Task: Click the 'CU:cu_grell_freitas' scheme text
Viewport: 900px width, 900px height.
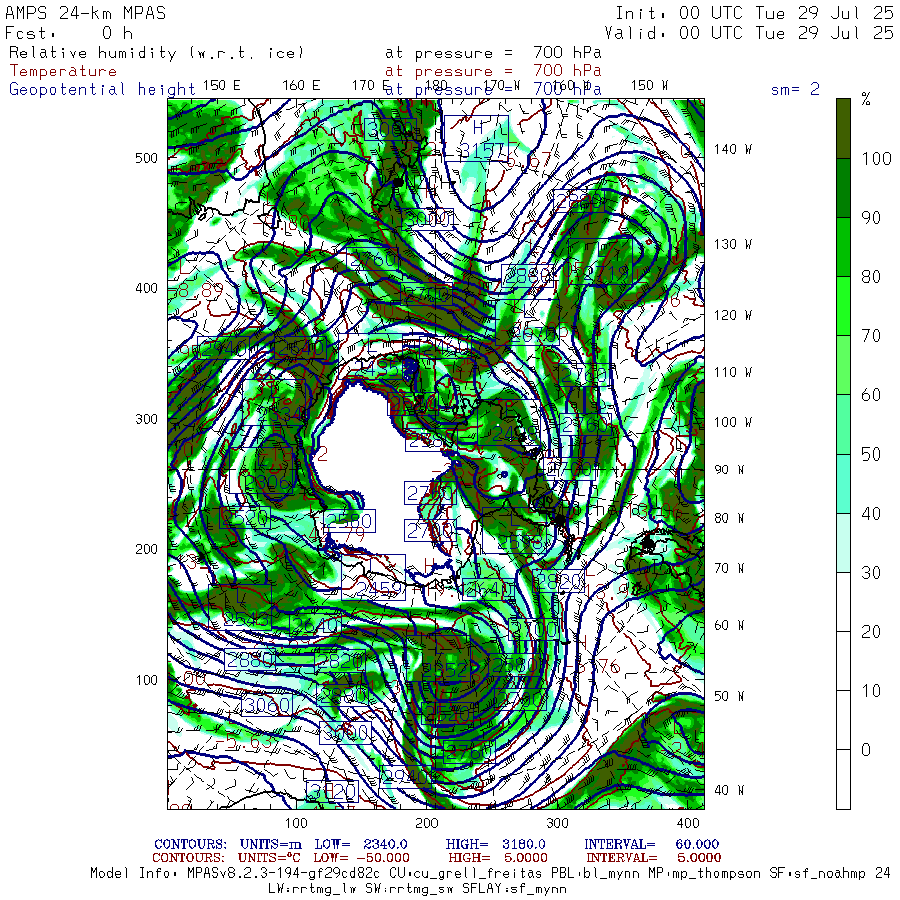Action: (464, 874)
